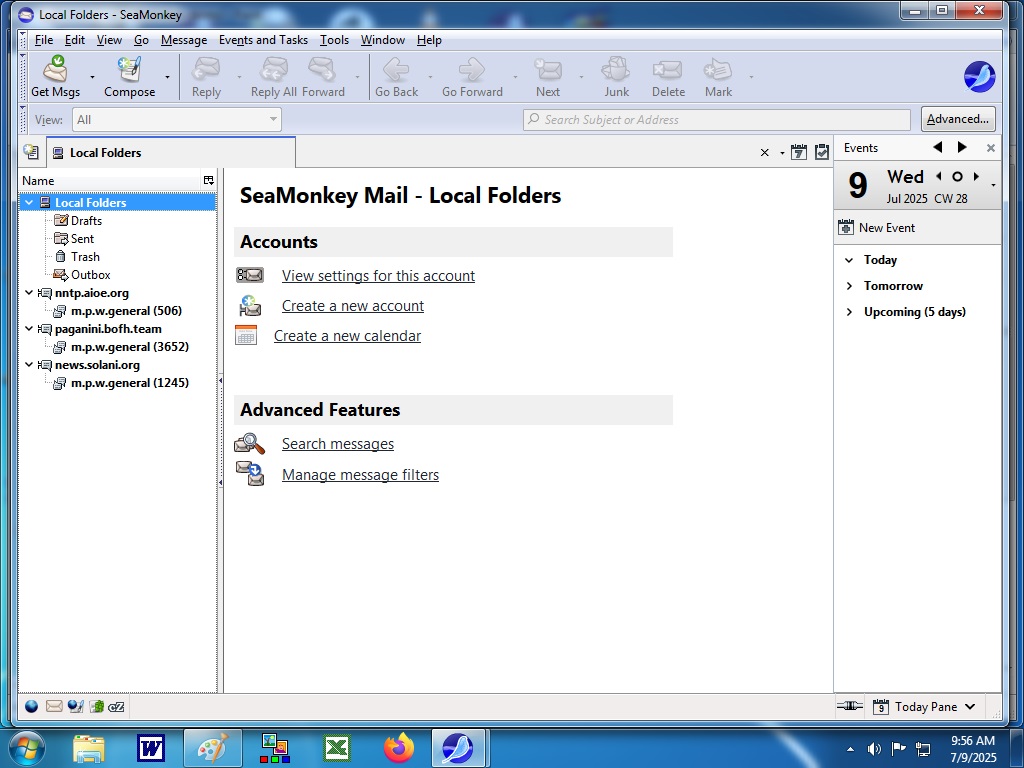Open the Today Pane dropdown arrow
Viewport: 1024px width, 768px height.
click(x=970, y=707)
